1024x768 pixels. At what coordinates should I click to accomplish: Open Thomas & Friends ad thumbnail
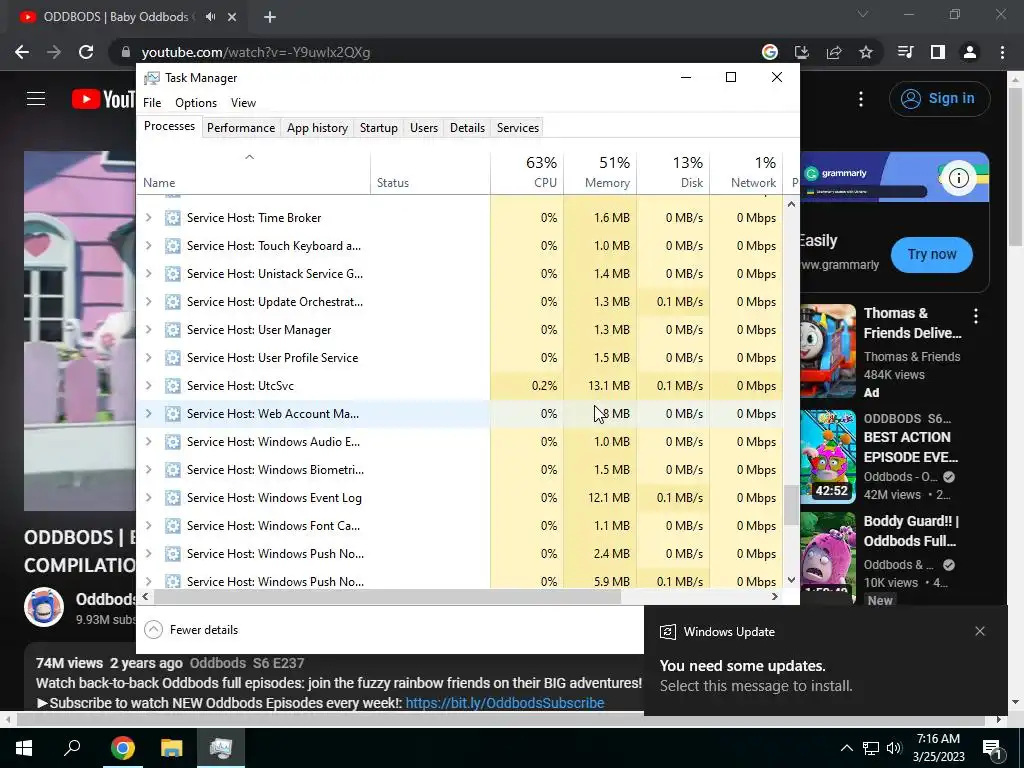[x=828, y=351]
